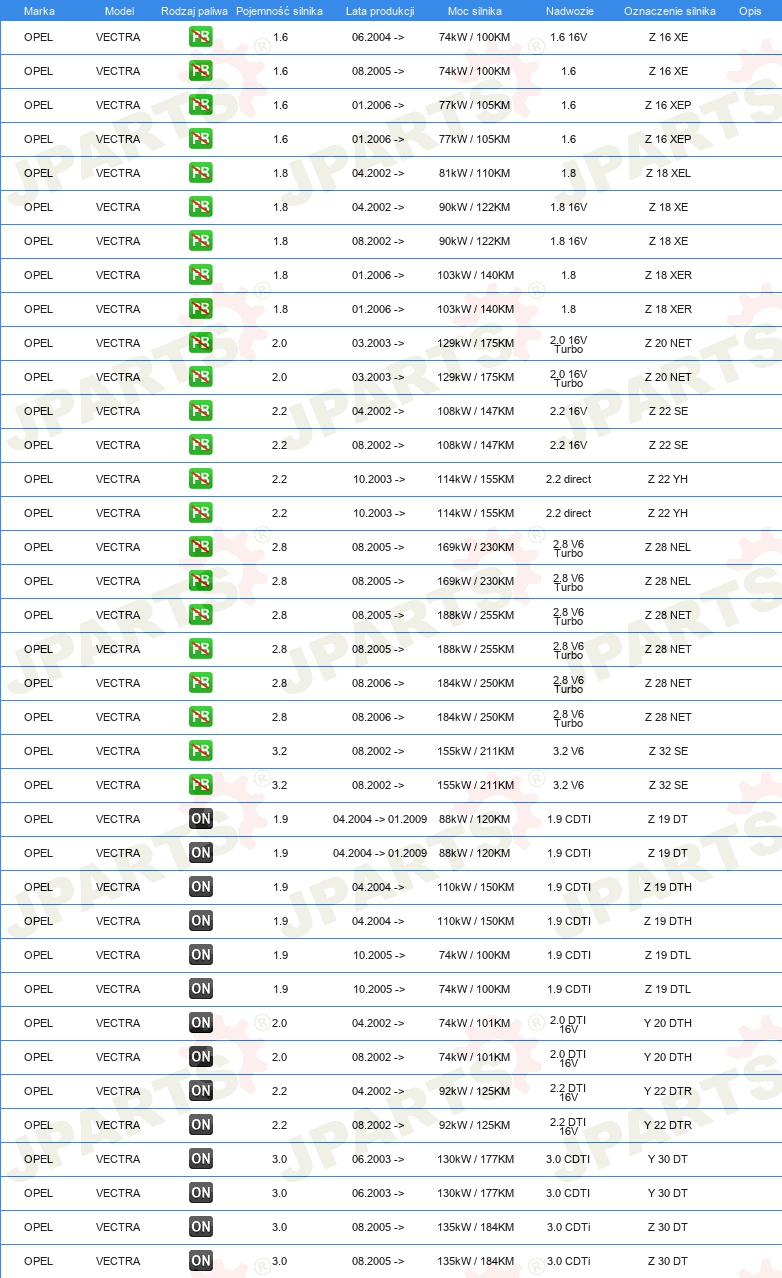Click the Oznaczenie silnika column header
This screenshot has height=1278, width=782.
click(669, 11)
